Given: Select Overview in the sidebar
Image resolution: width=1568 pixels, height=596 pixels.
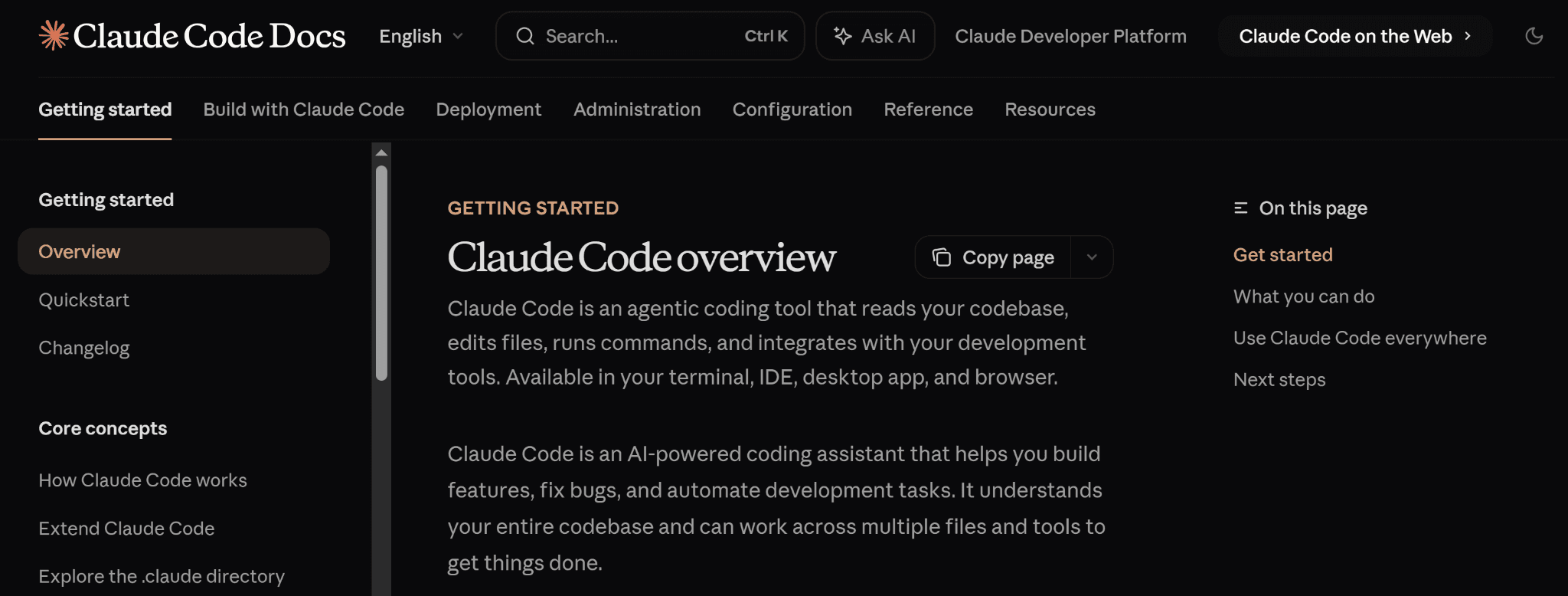Looking at the screenshot, I should click(174, 251).
